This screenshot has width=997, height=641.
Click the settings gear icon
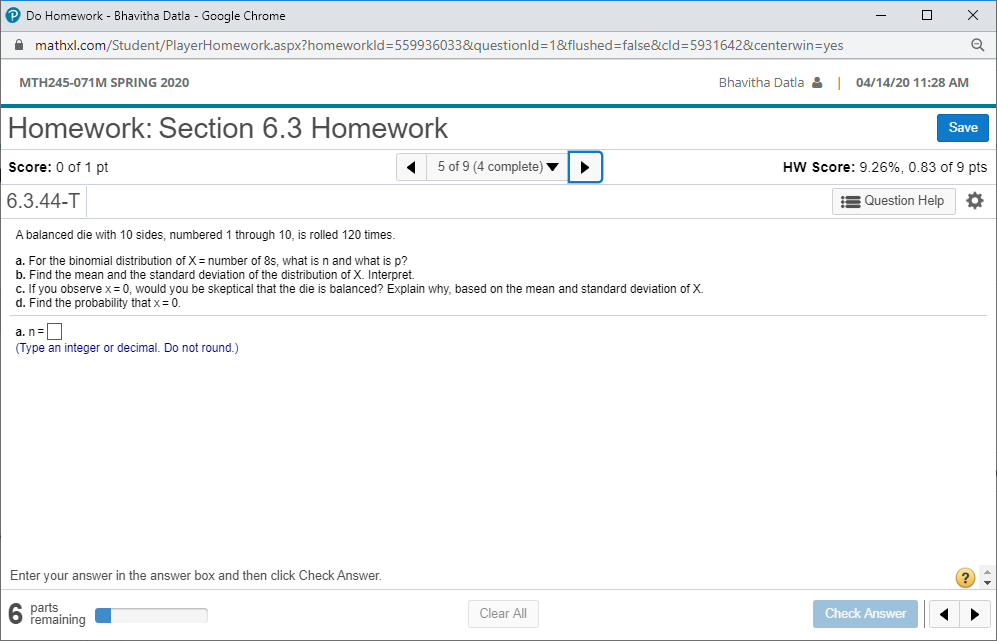(x=975, y=201)
